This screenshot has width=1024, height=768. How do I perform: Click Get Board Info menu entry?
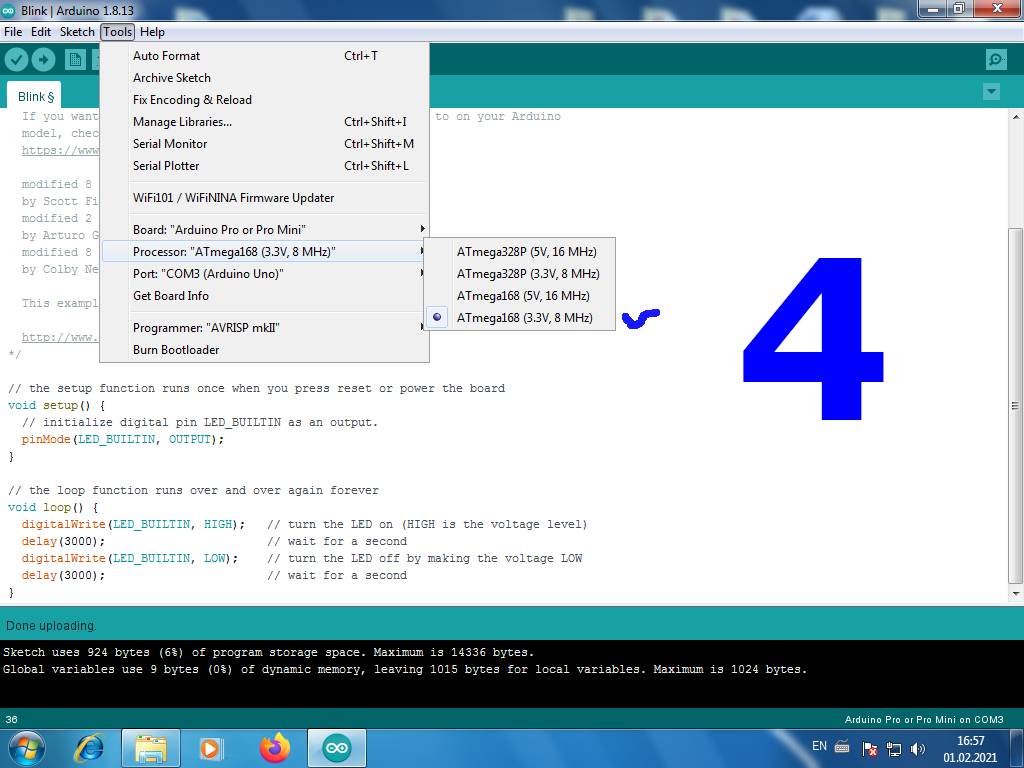[264, 296]
